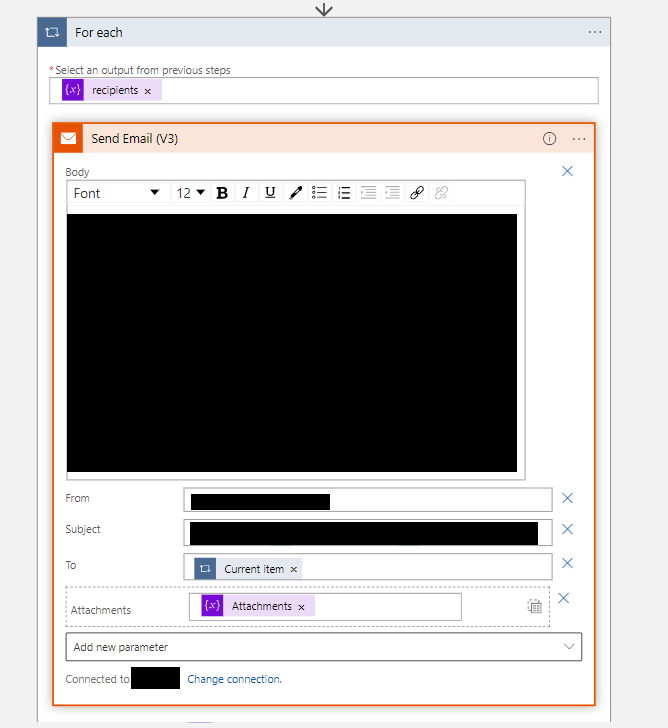This screenshot has width=668, height=728.
Task: Insert a numbered list
Action: (x=344, y=193)
